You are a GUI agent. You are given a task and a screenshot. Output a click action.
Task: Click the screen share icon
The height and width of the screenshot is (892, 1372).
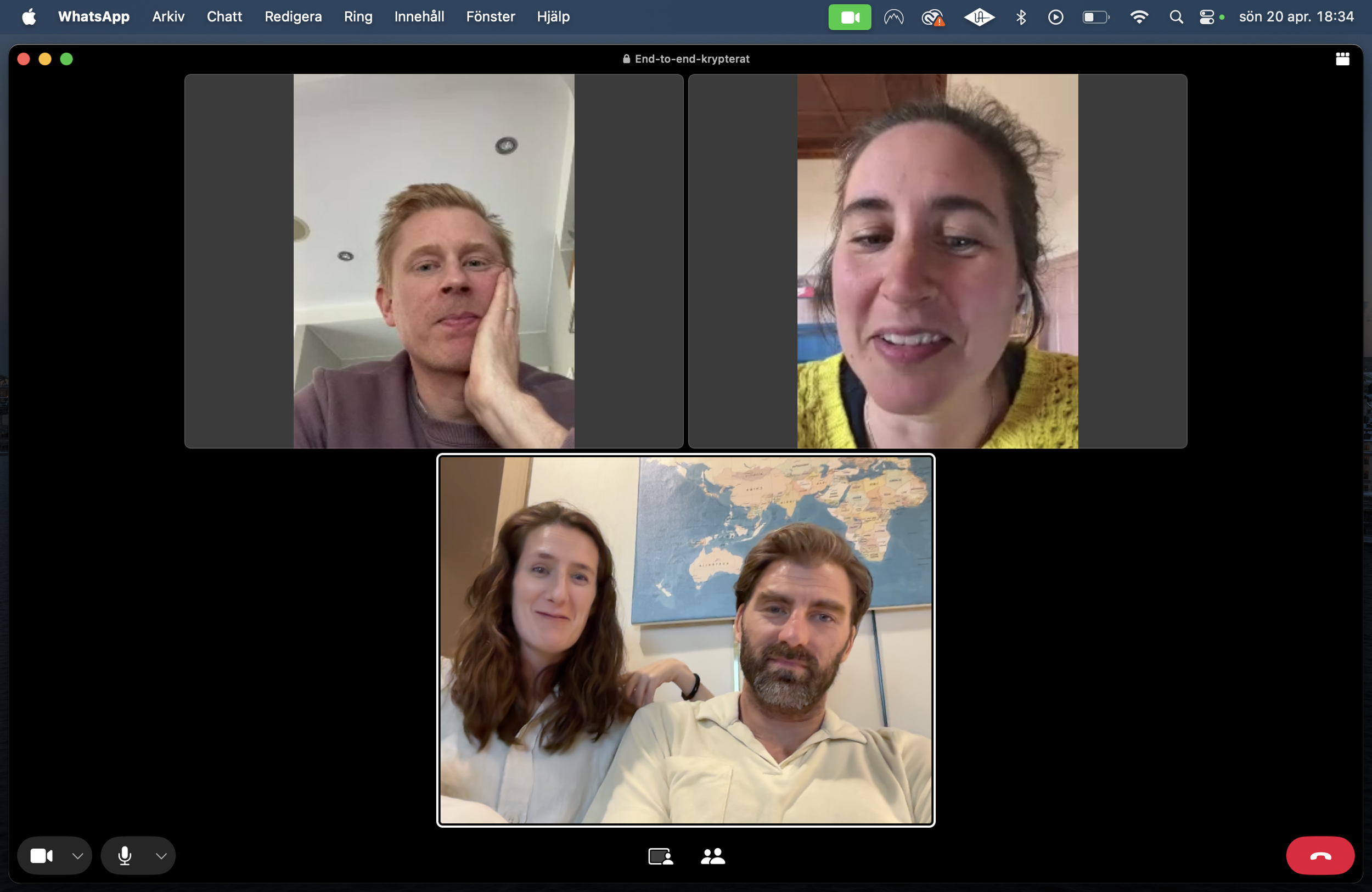point(661,856)
